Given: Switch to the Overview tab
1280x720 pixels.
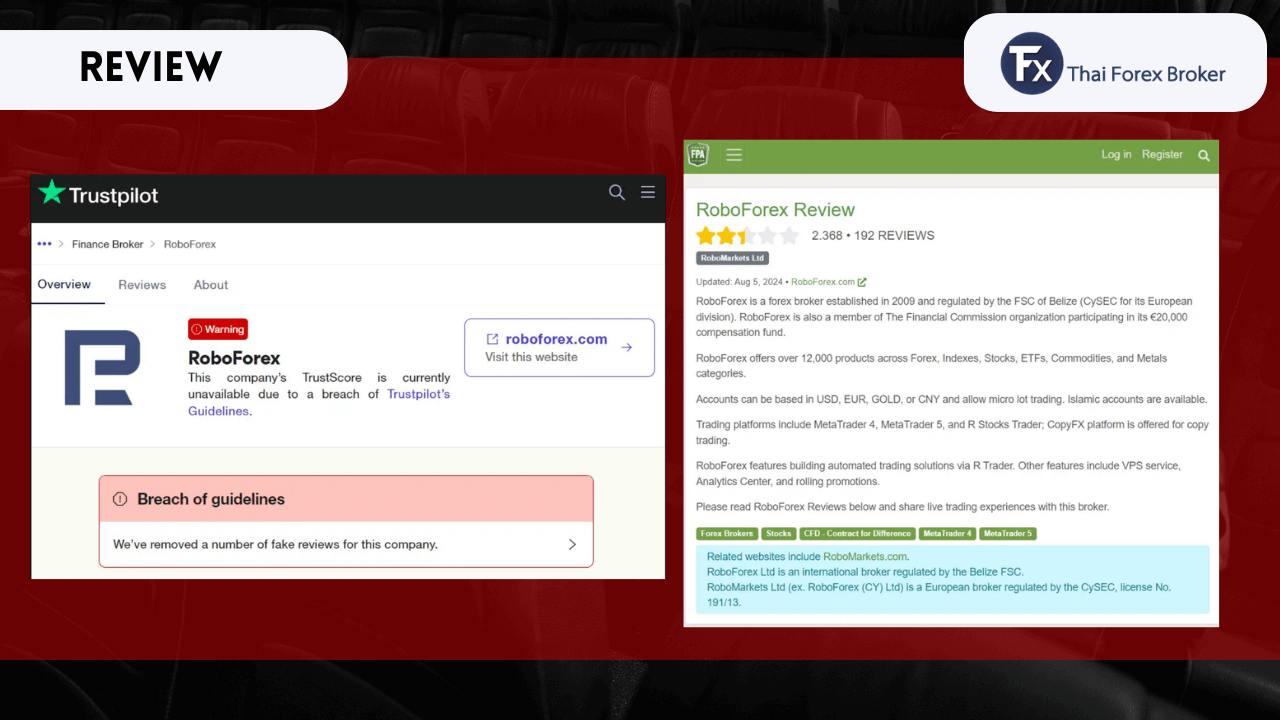Looking at the screenshot, I should (x=64, y=285).
